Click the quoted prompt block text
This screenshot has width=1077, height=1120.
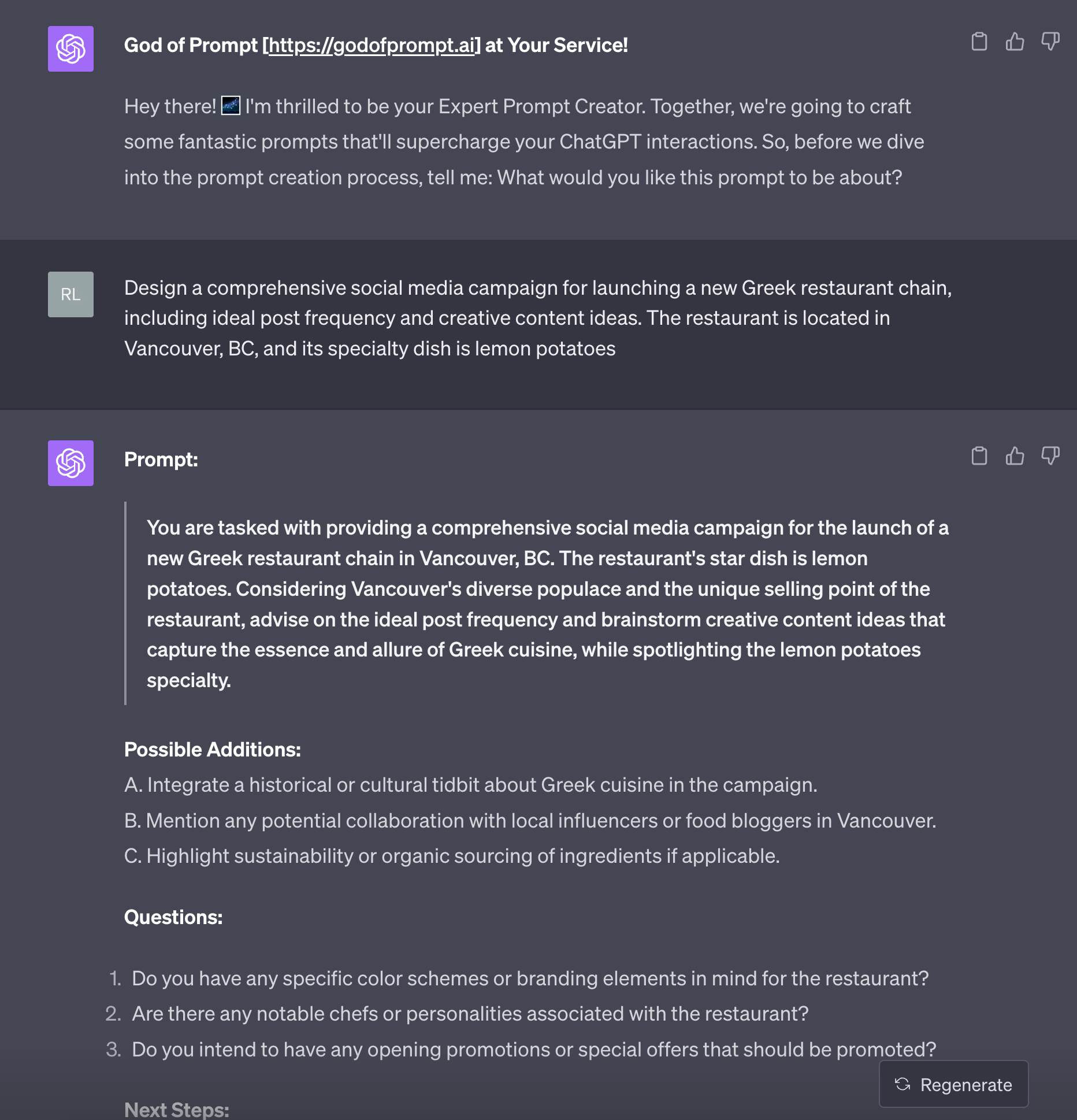[x=548, y=604]
